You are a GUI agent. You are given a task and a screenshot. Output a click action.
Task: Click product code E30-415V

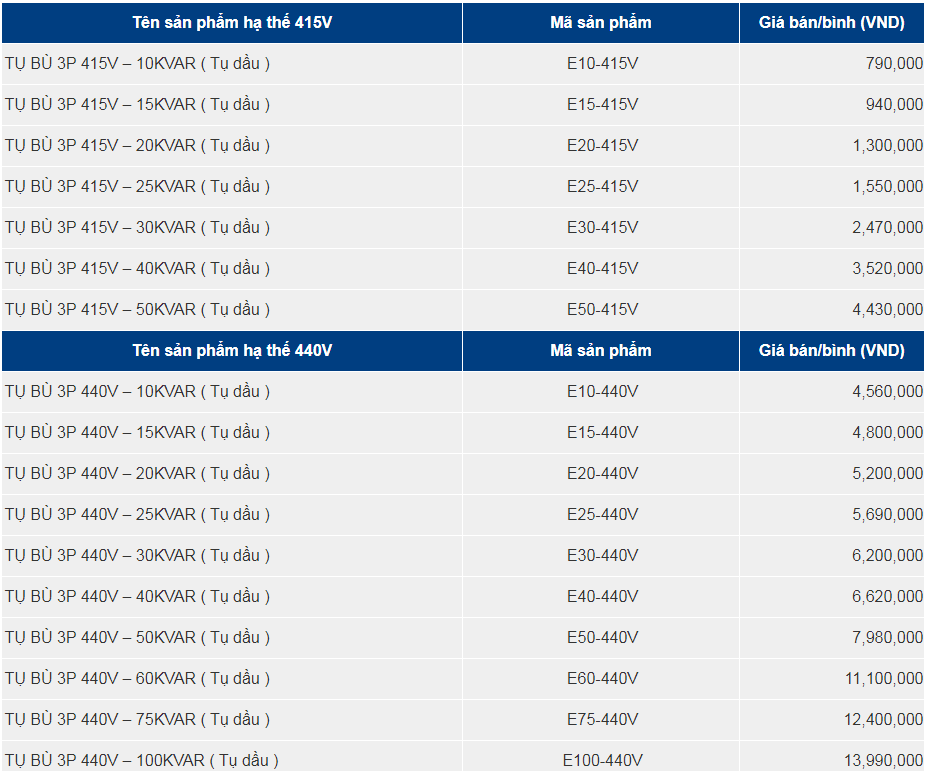(x=602, y=227)
